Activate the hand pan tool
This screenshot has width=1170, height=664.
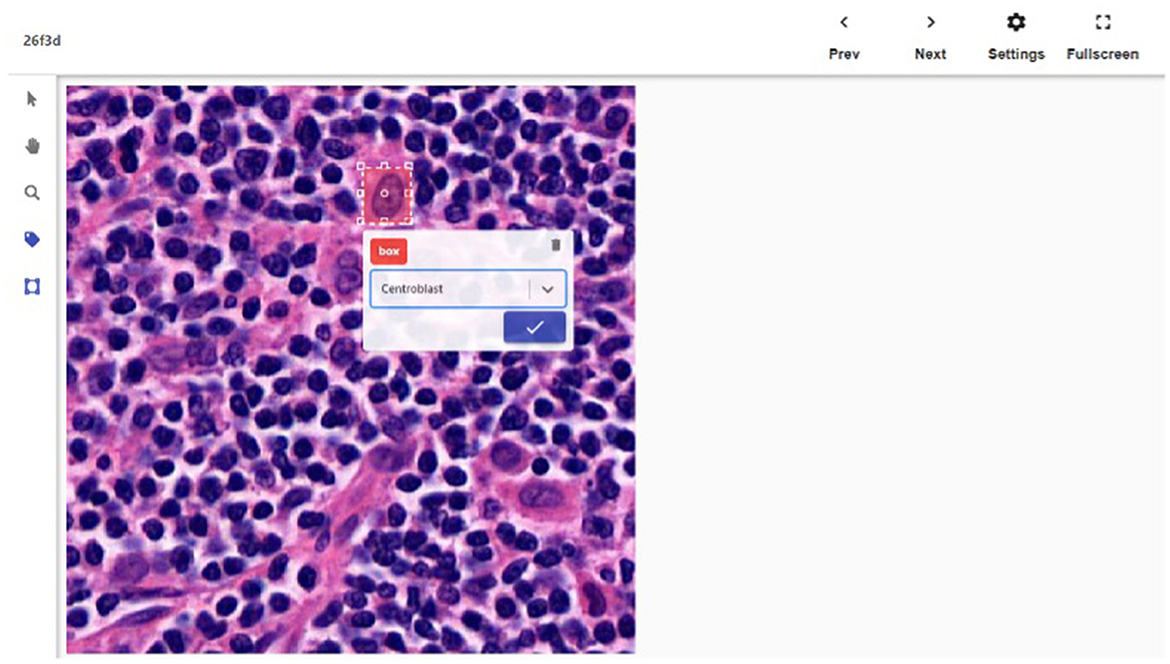tap(32, 146)
